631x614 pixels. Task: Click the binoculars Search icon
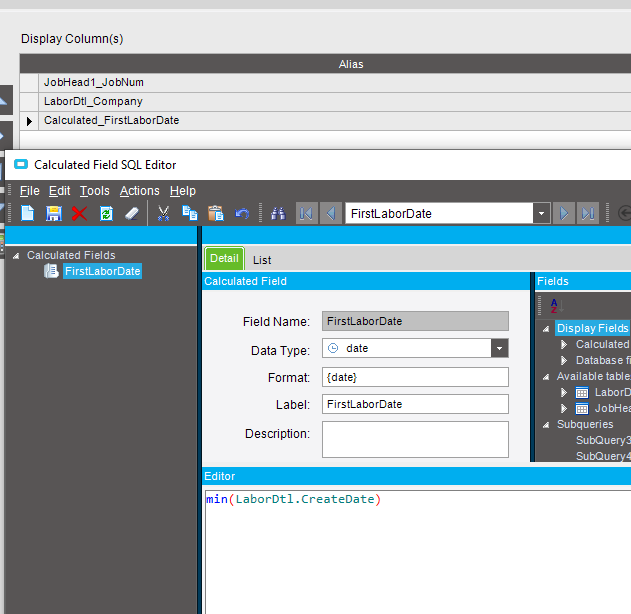pyautogui.click(x=278, y=213)
